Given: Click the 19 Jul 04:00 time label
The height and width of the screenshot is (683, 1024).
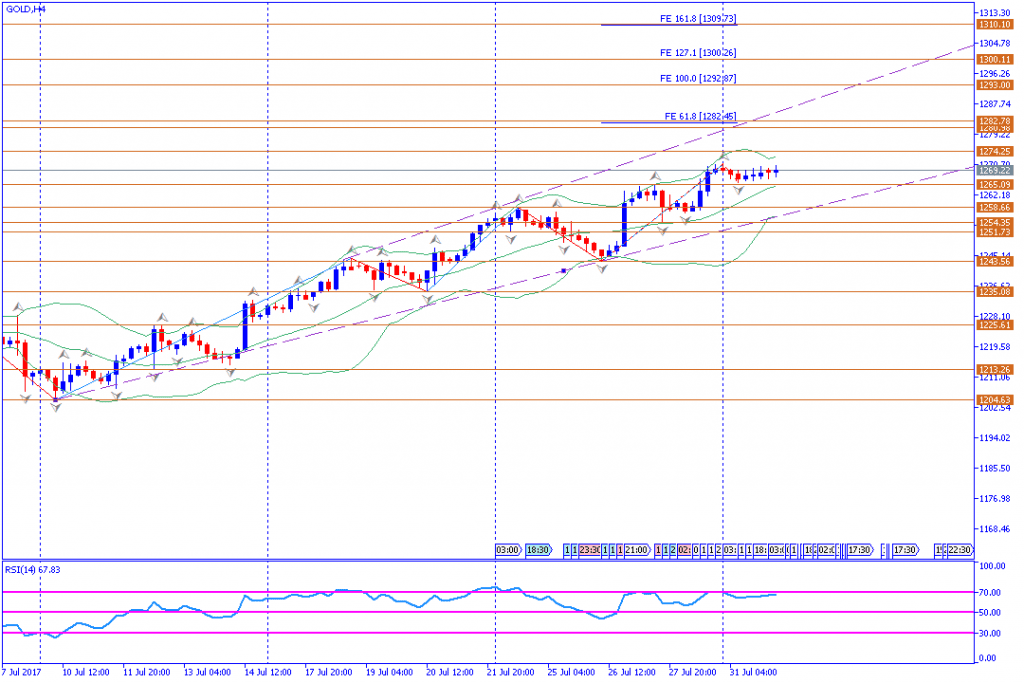Looking at the screenshot, I should tap(389, 673).
